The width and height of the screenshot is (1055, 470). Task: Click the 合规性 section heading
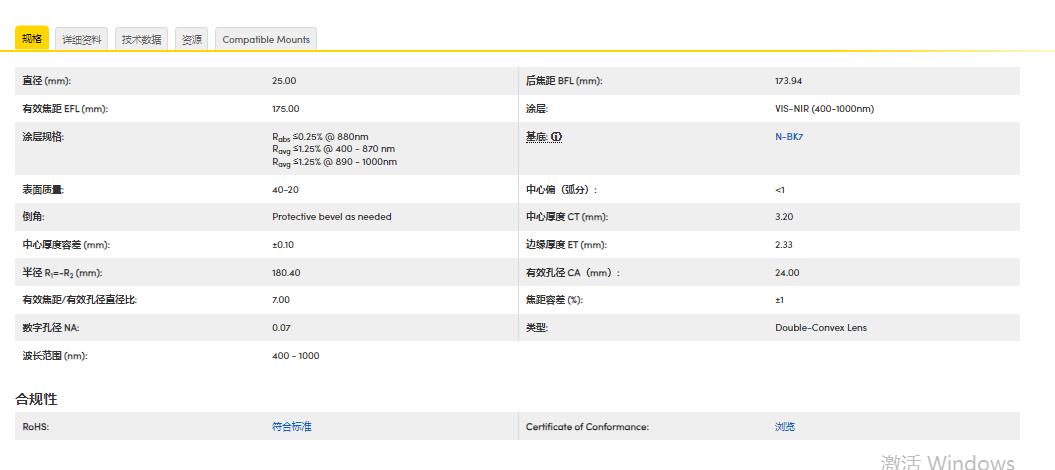pos(36,399)
